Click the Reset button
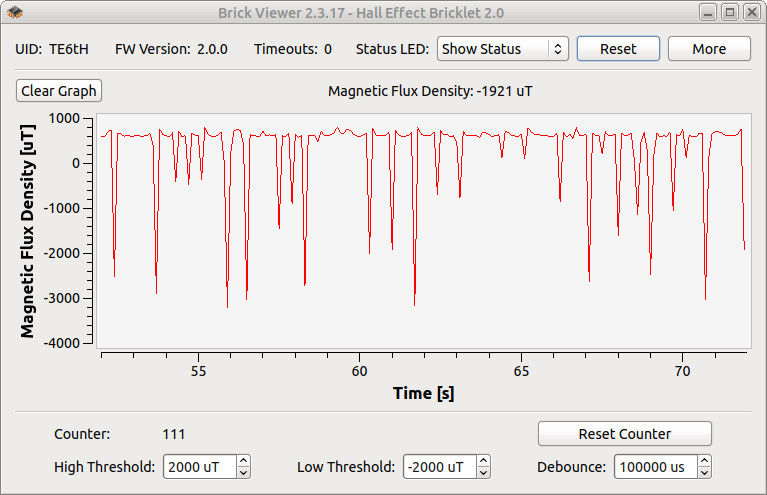 (618, 49)
